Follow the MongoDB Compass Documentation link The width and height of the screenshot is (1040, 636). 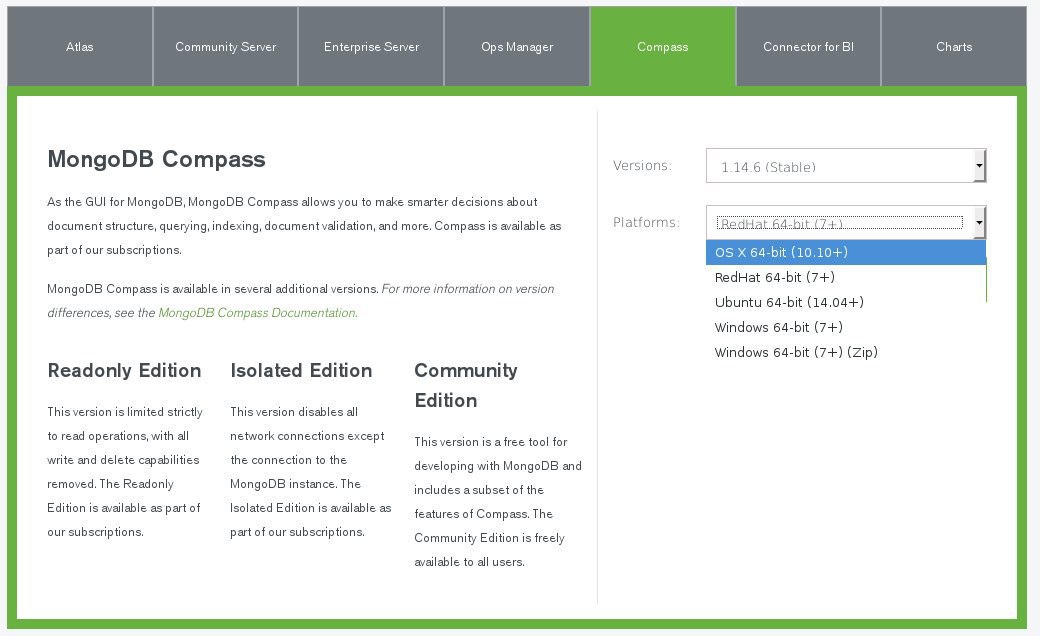click(x=257, y=312)
